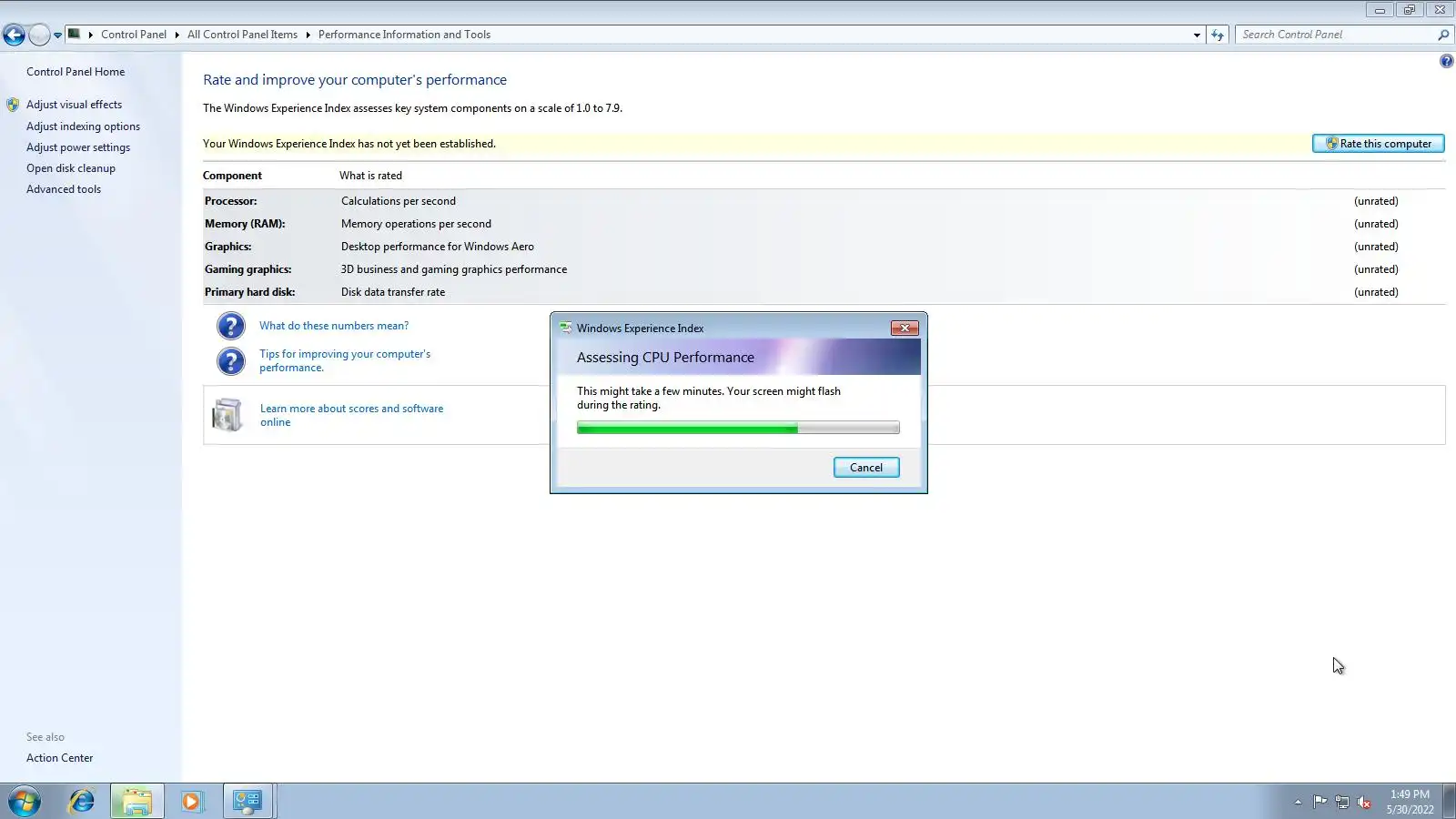
Task: Open Adjust visual effects link
Action: (74, 105)
